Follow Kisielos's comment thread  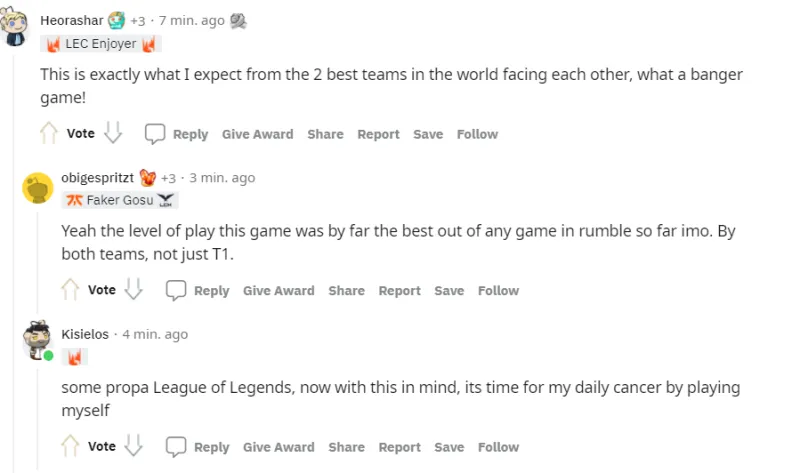coord(498,447)
